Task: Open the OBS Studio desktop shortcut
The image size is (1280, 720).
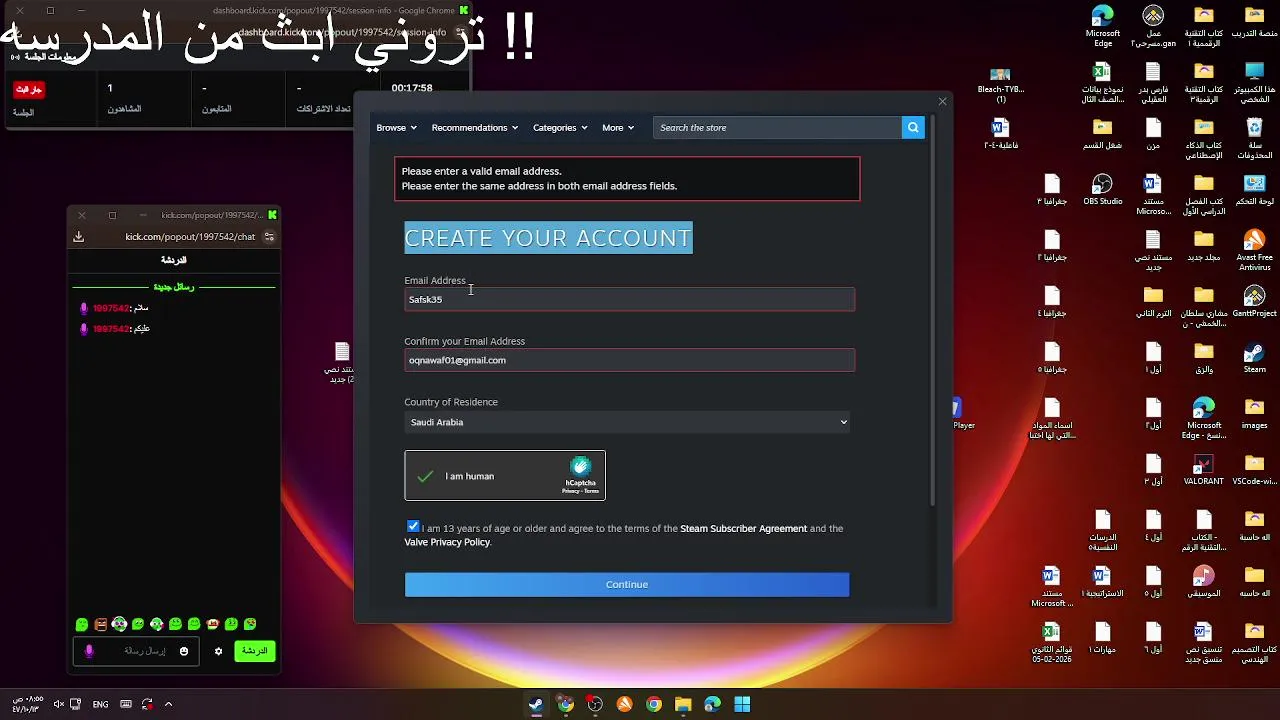Action: click(1102, 190)
